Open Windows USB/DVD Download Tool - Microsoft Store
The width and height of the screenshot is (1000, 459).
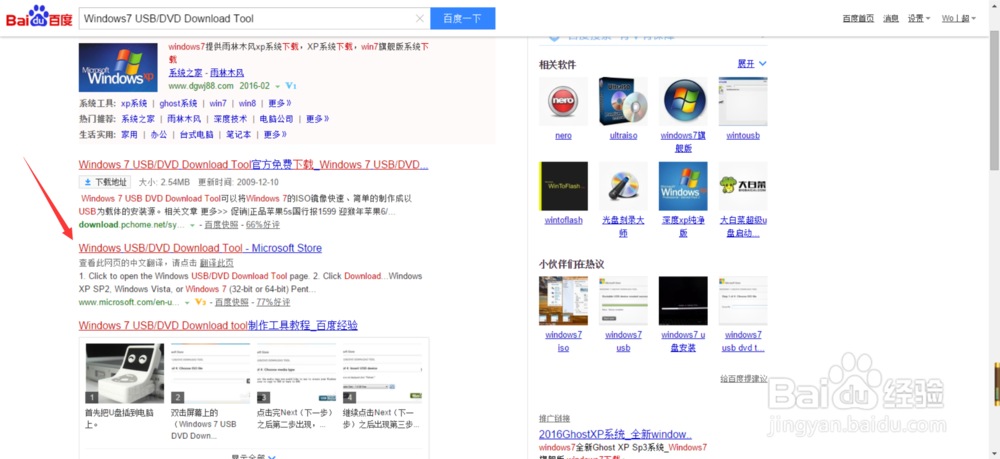click(x=200, y=248)
